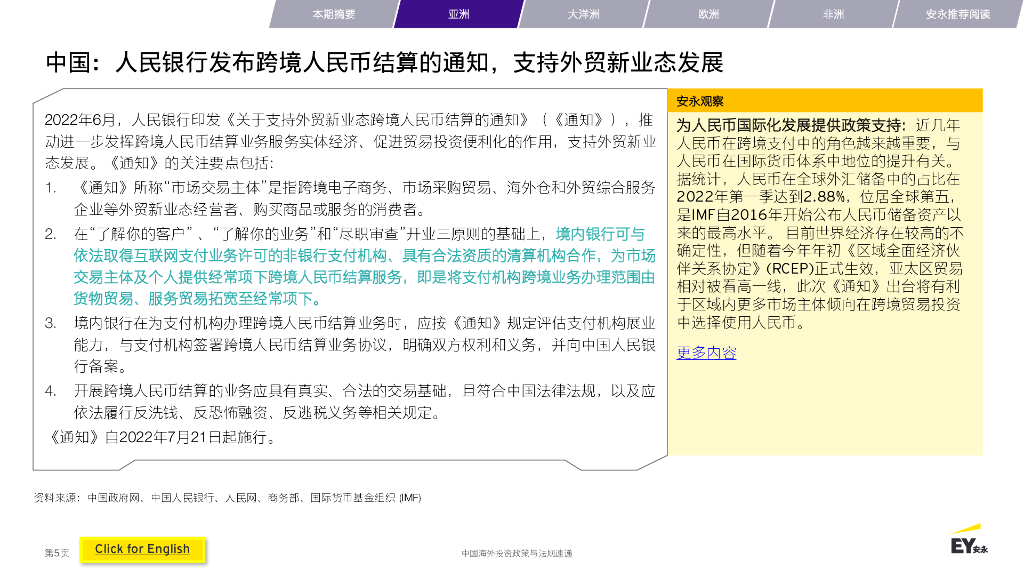Open the 安永推荐阅读 tab

pyautogui.click(x=958, y=14)
